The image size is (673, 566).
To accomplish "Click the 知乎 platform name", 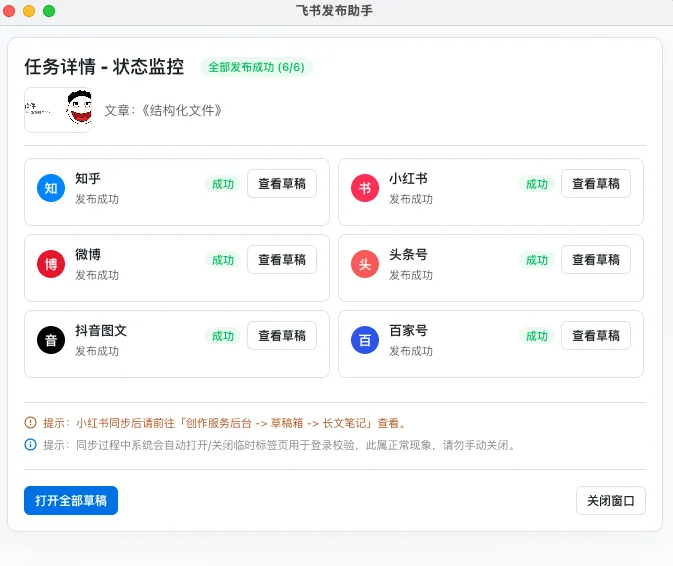I will [88, 178].
